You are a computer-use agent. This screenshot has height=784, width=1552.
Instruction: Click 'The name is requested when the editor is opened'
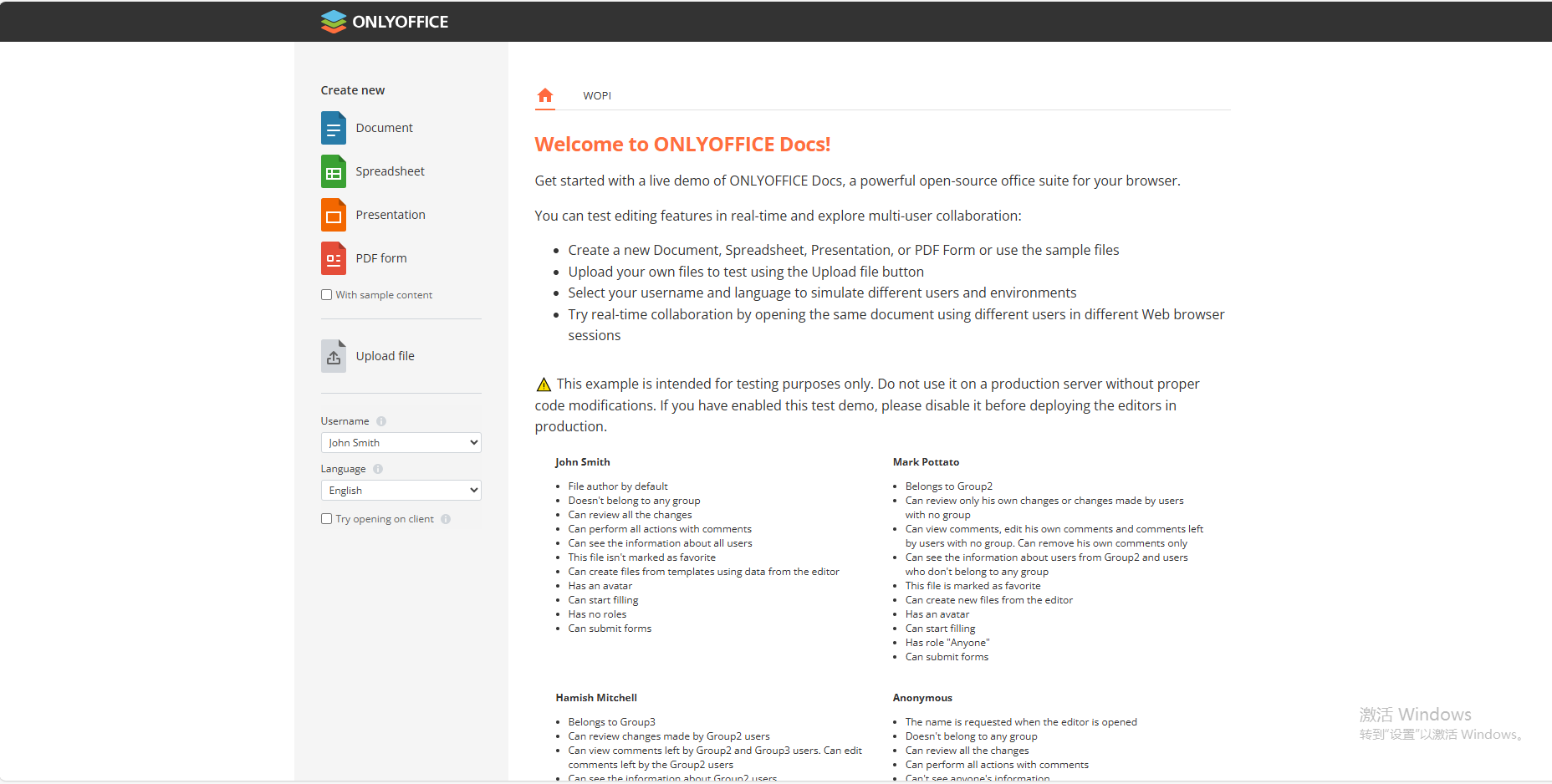coord(1021,722)
